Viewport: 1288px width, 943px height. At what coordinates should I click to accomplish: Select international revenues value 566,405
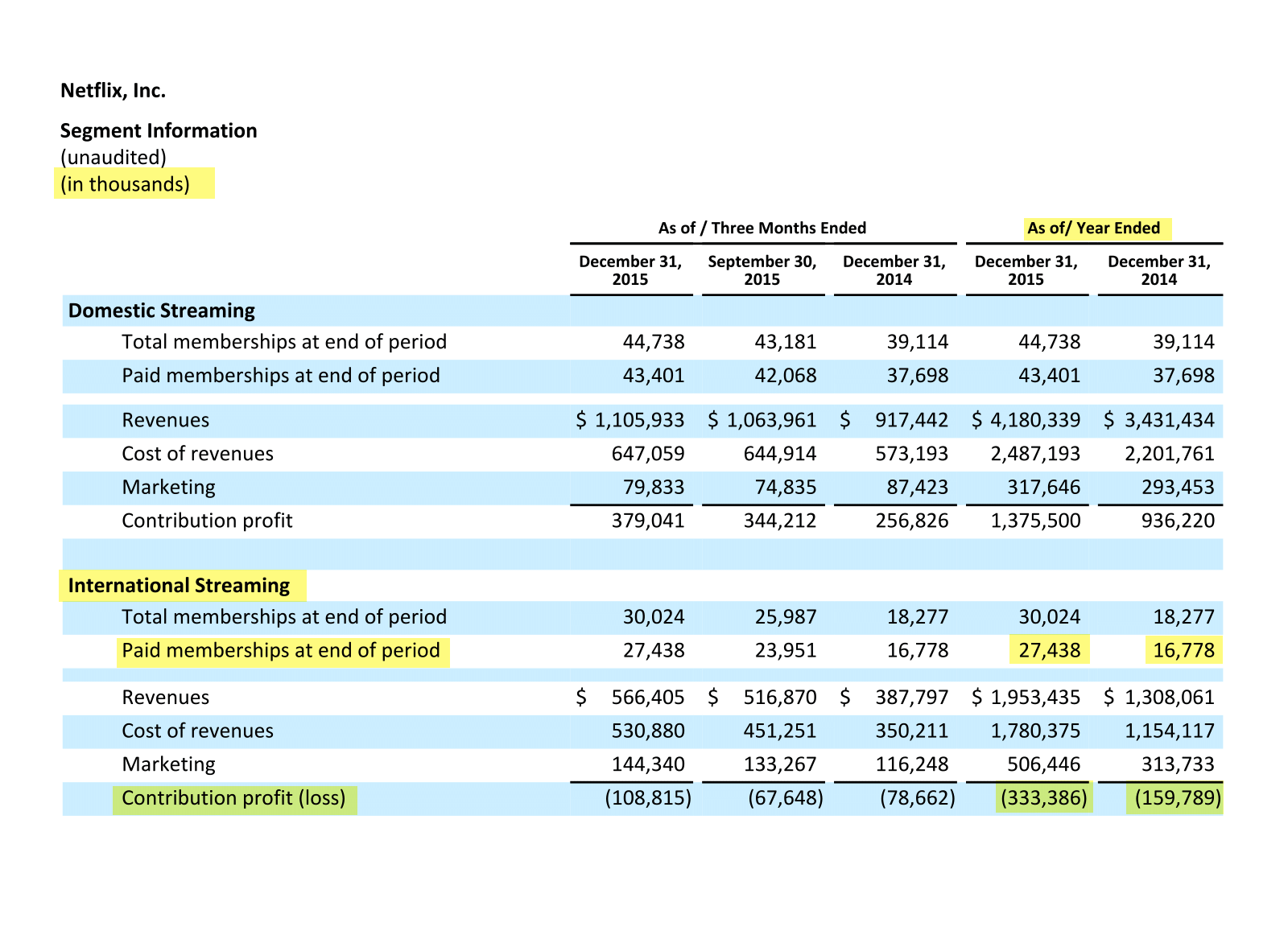click(648, 698)
